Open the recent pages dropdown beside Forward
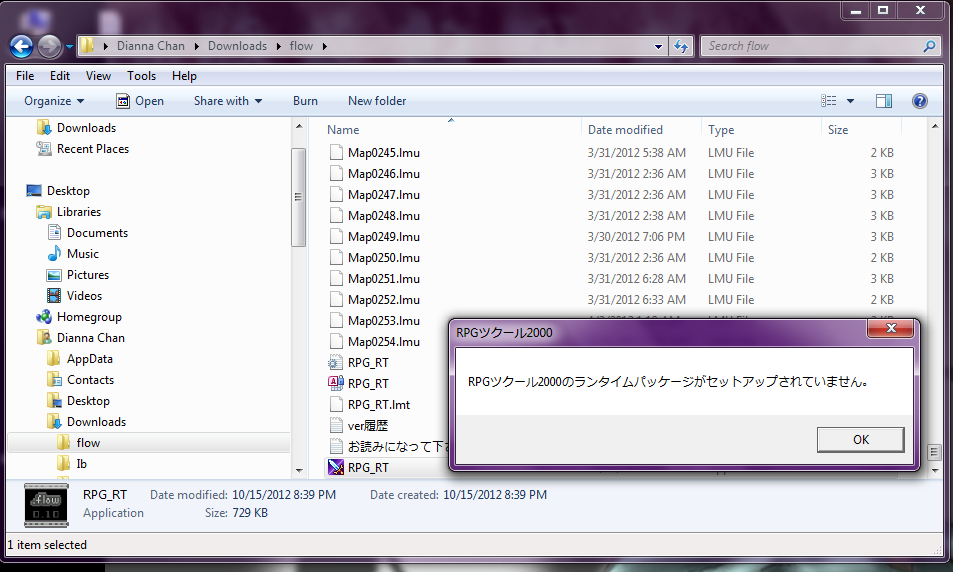Screen dimensions: 953x572 (69, 46)
